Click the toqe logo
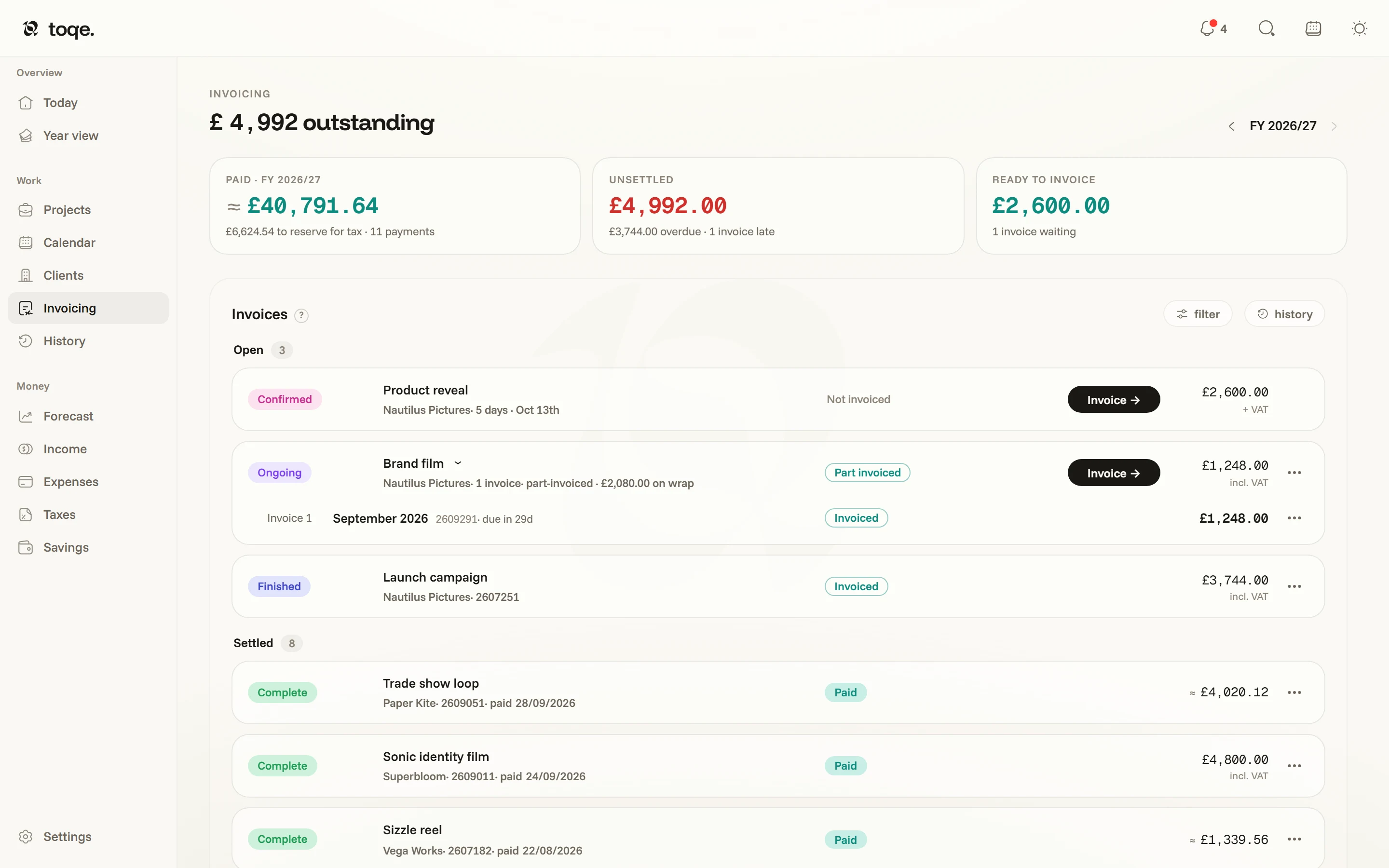 [x=58, y=29]
